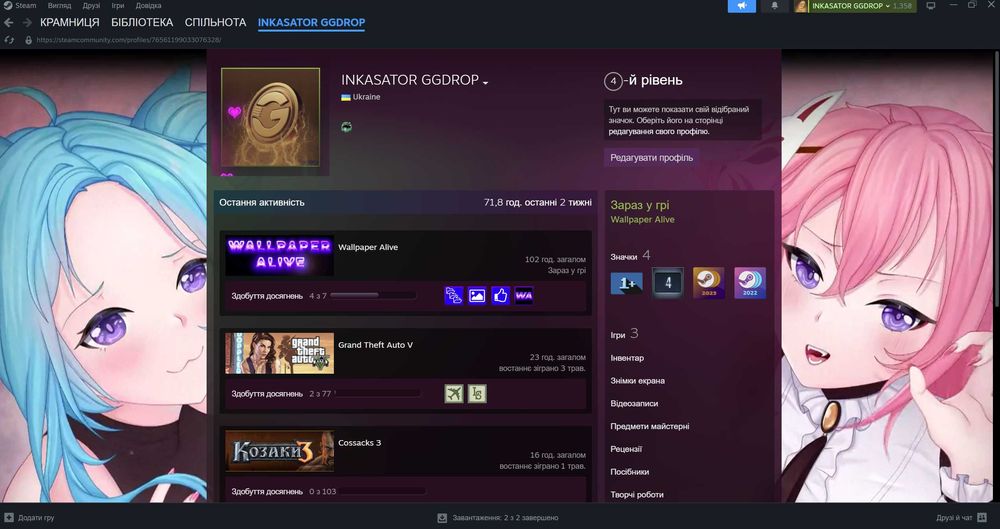The width and height of the screenshot is (1000, 529).
Task: Open the Wallpaper Alive game title link
Action: 368,247
